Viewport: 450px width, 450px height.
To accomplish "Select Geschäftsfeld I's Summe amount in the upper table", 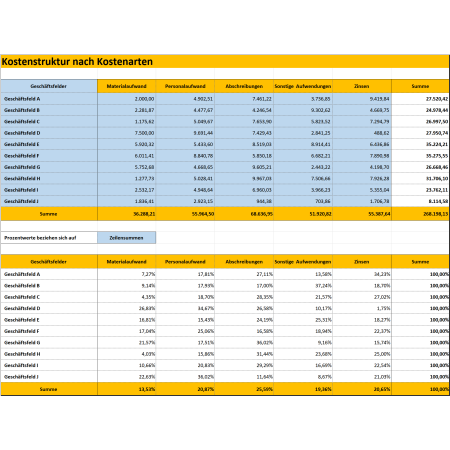I will pos(420,190).
